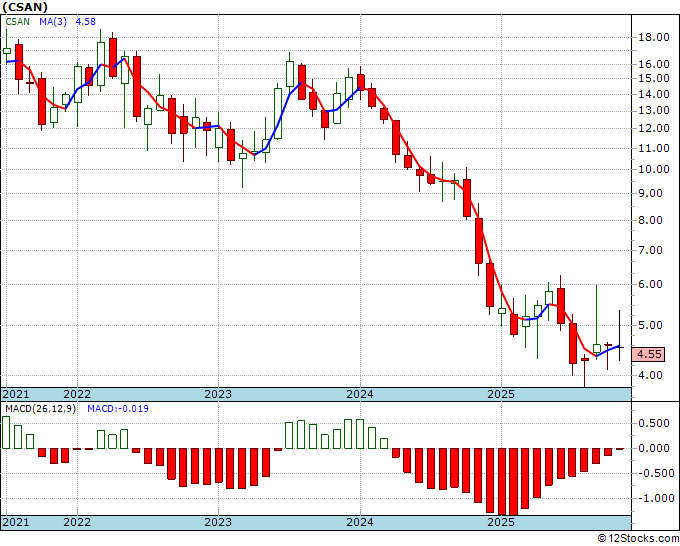Screen dimensions: 680x546
Task: Click the 10.00 price axis label
Action: coord(654,170)
